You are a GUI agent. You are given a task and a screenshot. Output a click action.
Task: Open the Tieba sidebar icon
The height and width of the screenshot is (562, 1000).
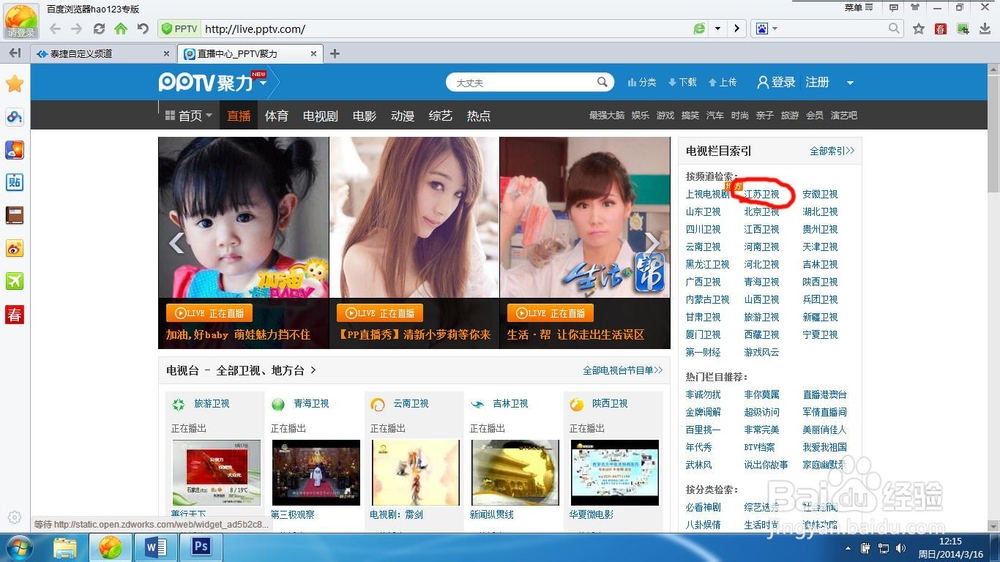pyautogui.click(x=15, y=182)
